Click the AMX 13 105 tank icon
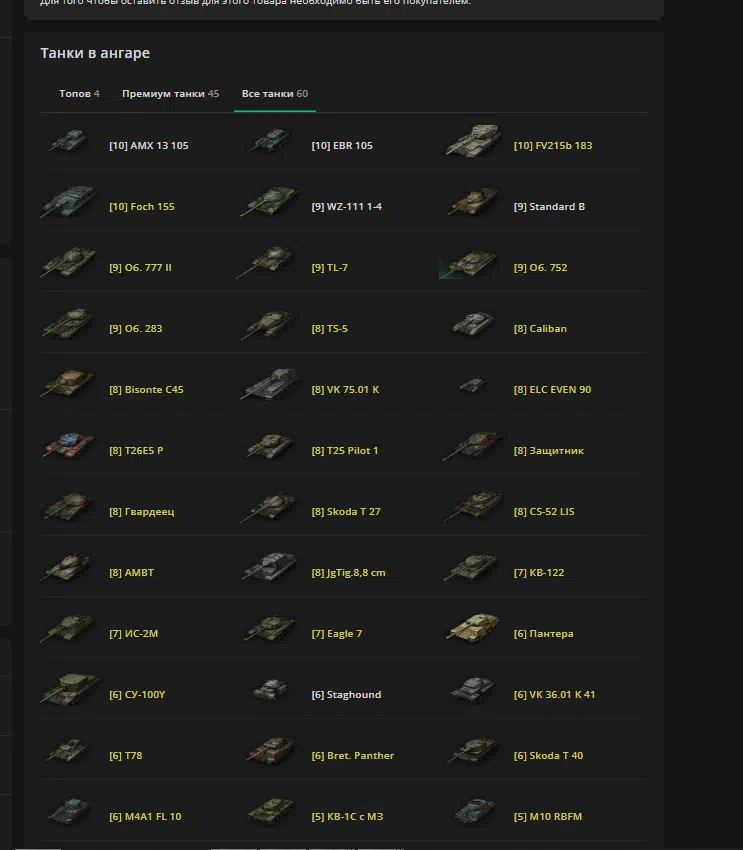This screenshot has width=743, height=850. (68, 141)
